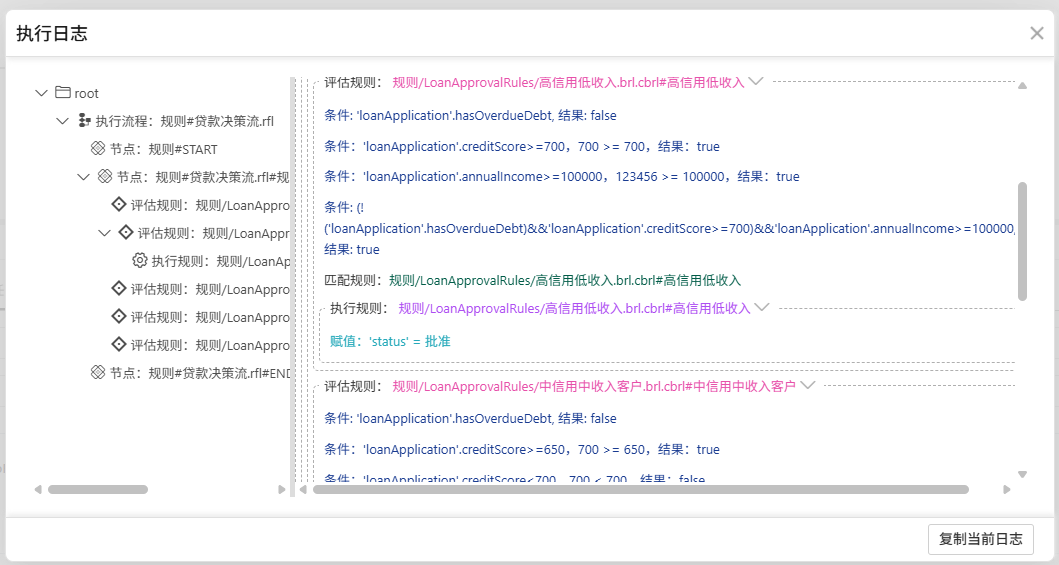The width and height of the screenshot is (1059, 565).
Task: Collapse the 评估规则 高信用低收入 log section
Action: click(x=756, y=81)
